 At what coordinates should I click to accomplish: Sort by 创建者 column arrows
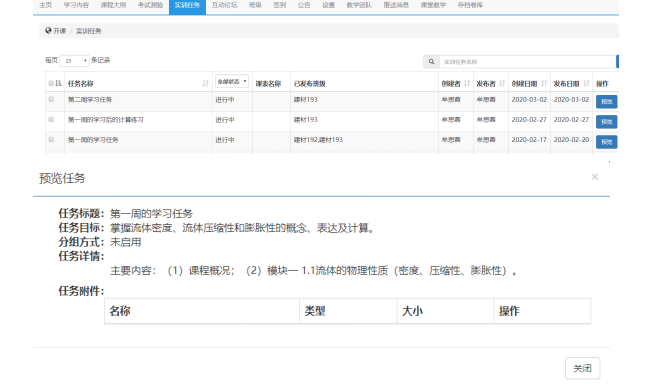click(467, 83)
